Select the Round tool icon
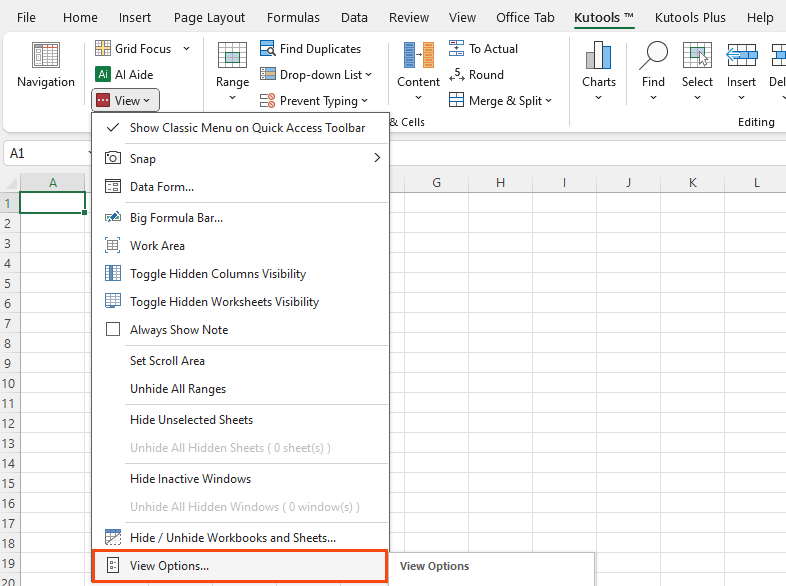 tap(457, 75)
